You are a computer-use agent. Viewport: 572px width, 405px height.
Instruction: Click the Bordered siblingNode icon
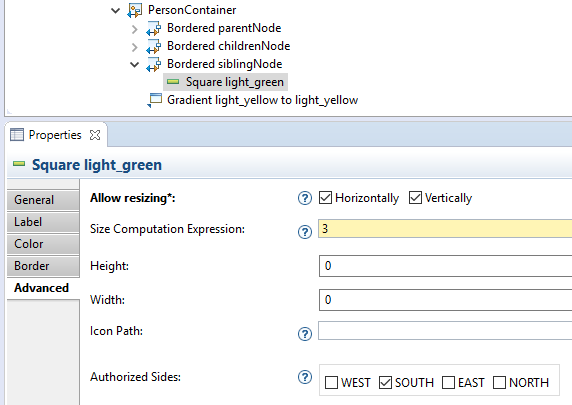click(153, 64)
